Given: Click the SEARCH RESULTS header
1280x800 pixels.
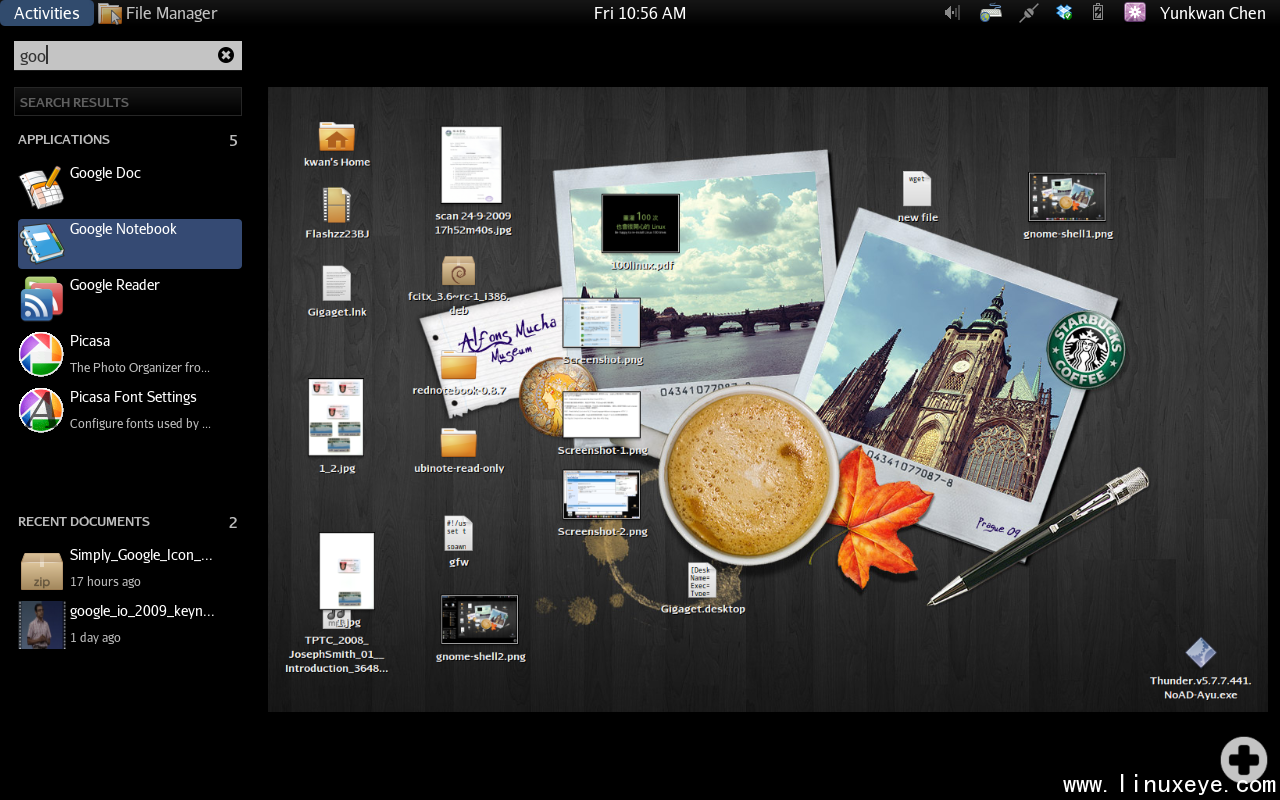Looking at the screenshot, I should tap(128, 102).
